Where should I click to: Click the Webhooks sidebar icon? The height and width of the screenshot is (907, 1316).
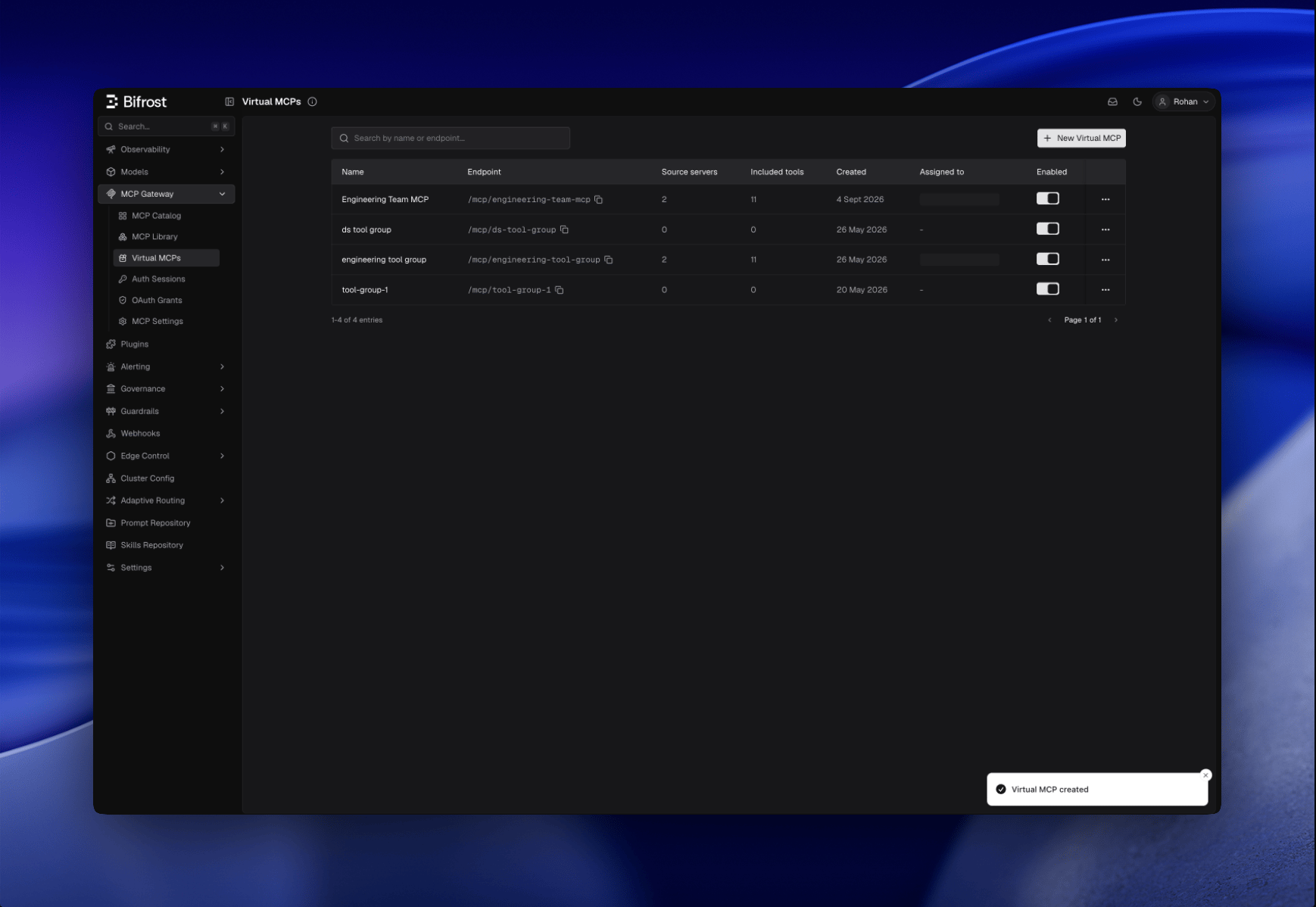click(111, 434)
